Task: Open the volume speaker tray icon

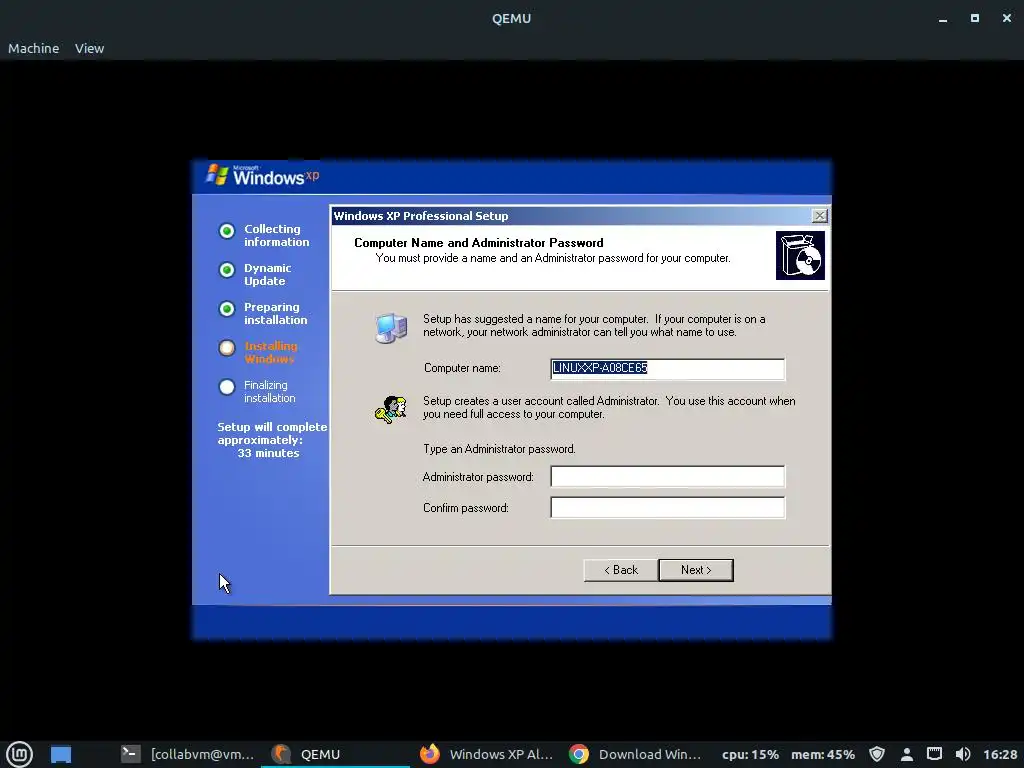Action: [963, 754]
